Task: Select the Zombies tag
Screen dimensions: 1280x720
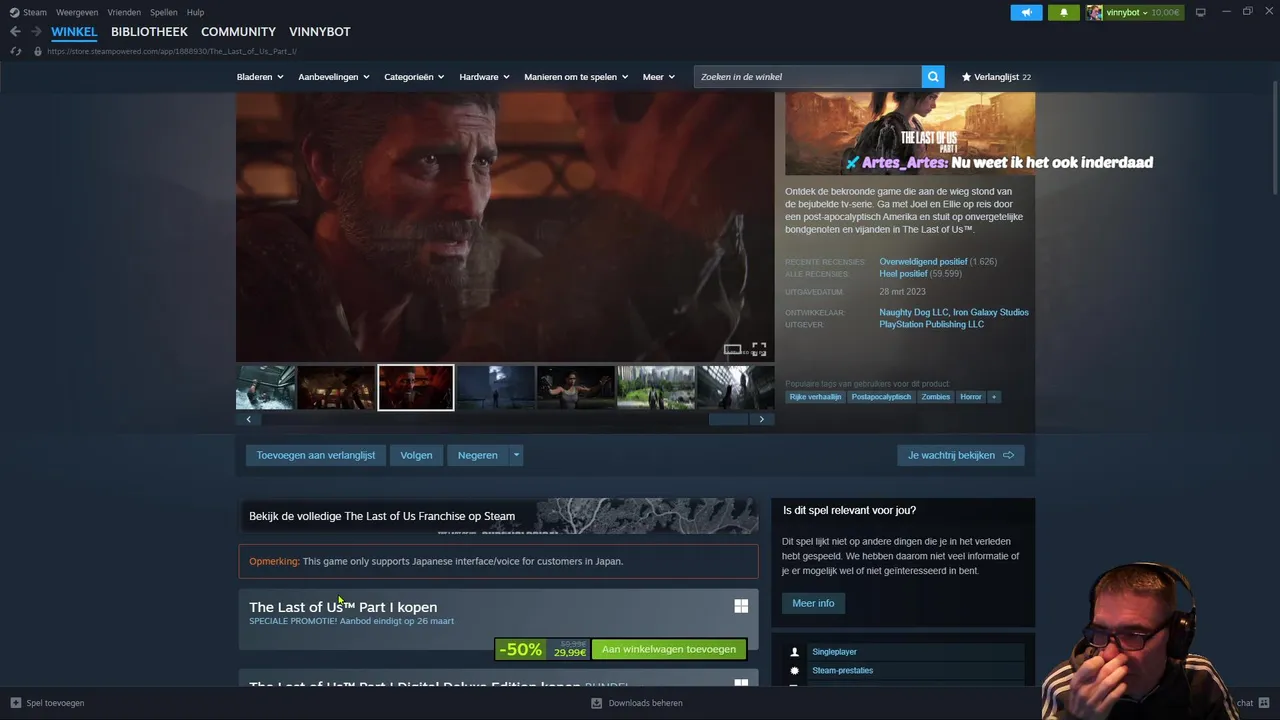Action: [x=935, y=397]
